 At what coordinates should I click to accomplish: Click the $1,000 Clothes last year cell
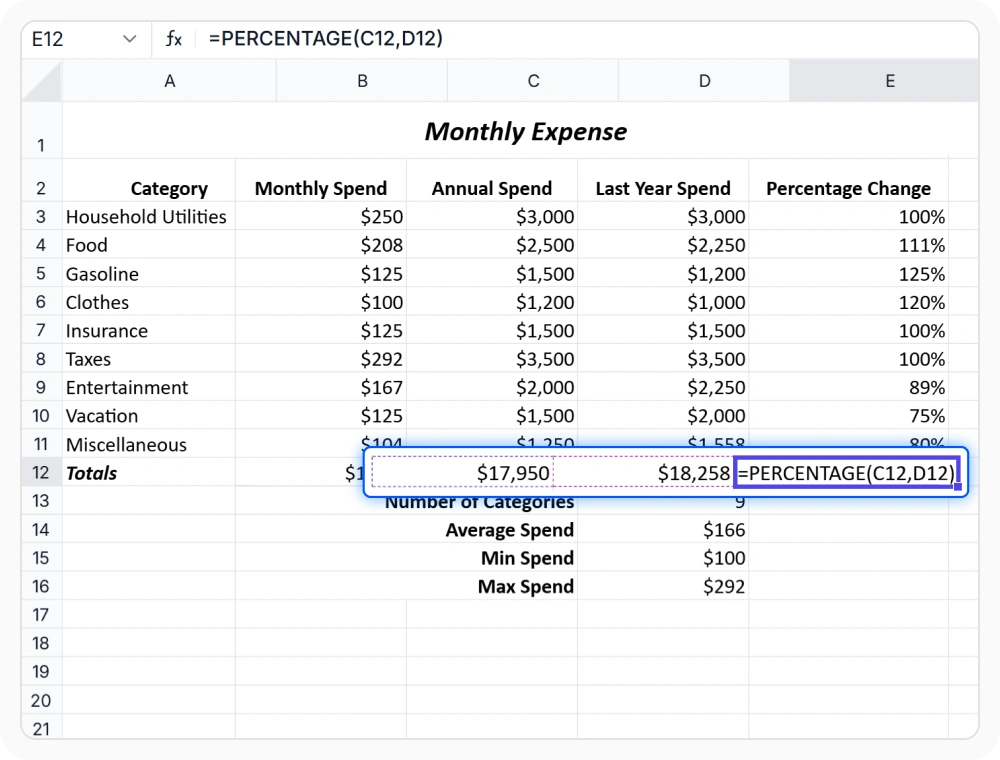click(663, 302)
